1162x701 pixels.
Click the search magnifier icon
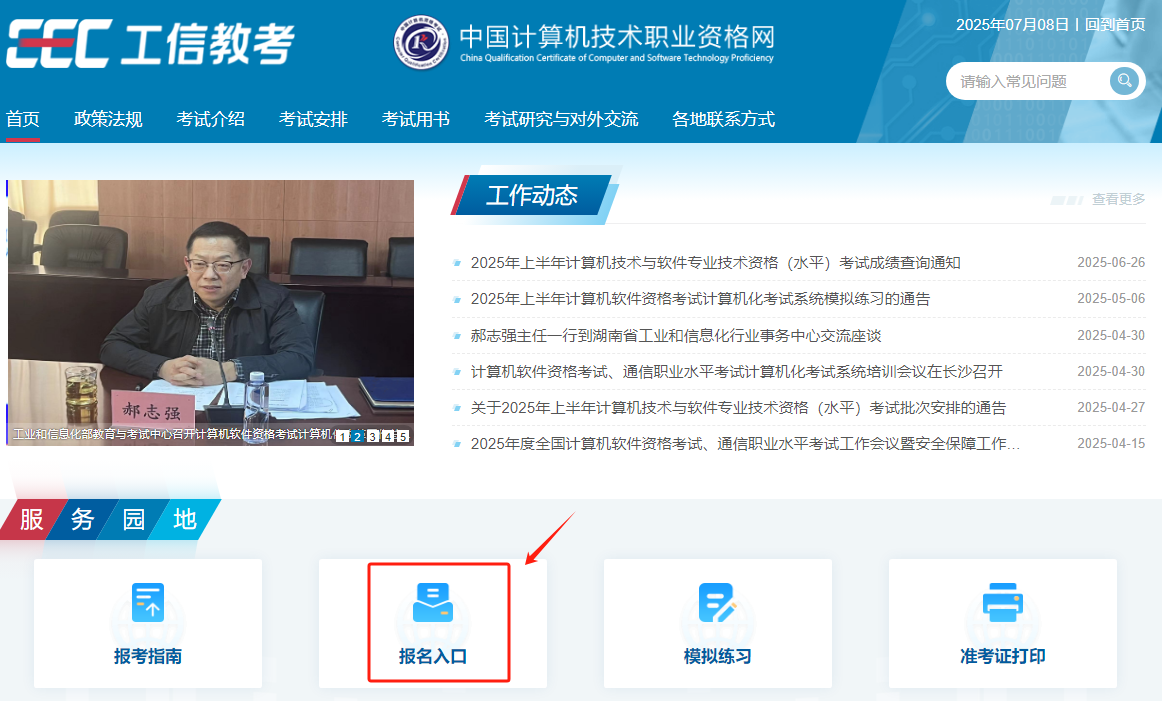click(1124, 81)
